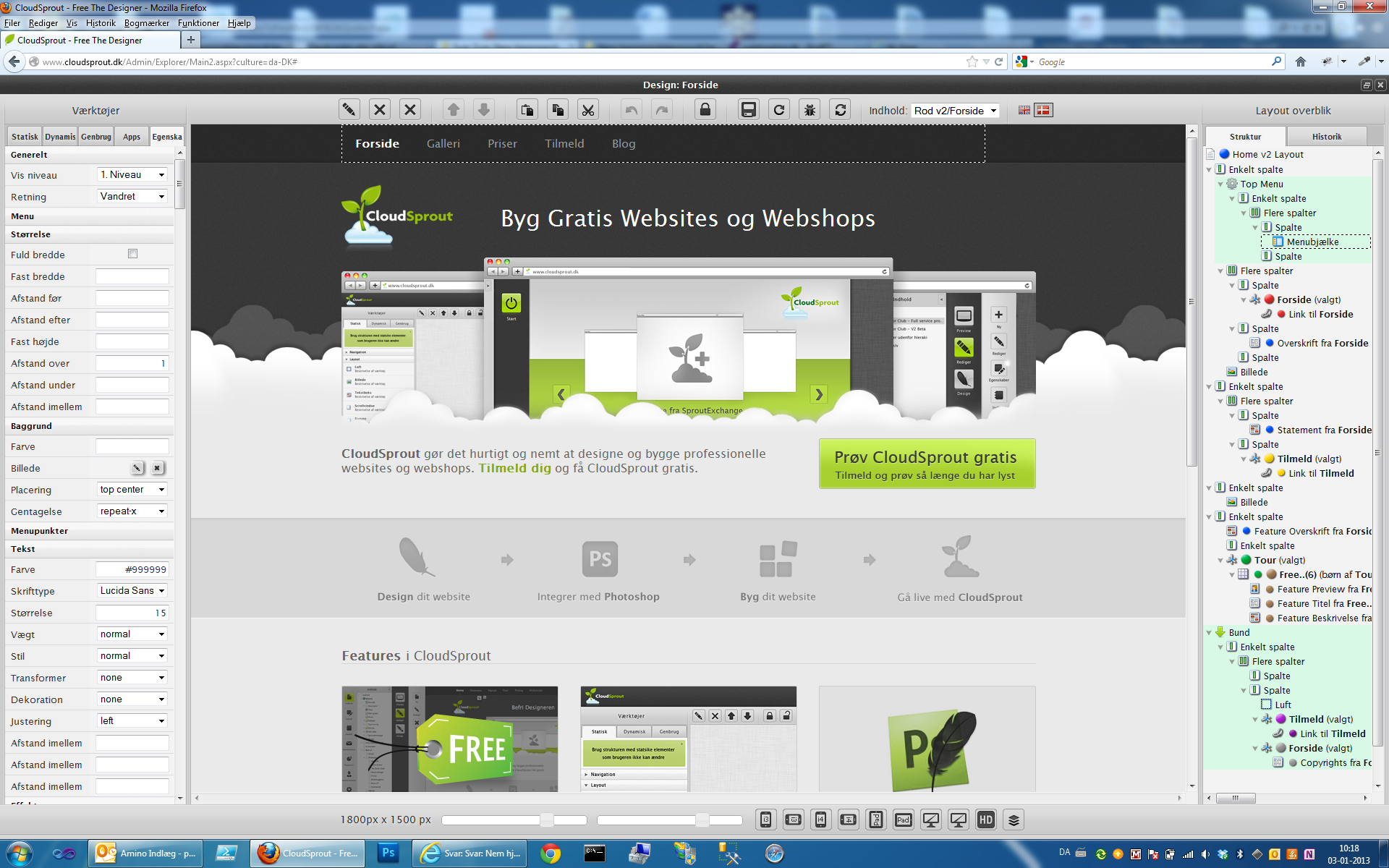Select the i4 landscape phone preview
Screen dimensions: 1389x868
click(x=849, y=820)
